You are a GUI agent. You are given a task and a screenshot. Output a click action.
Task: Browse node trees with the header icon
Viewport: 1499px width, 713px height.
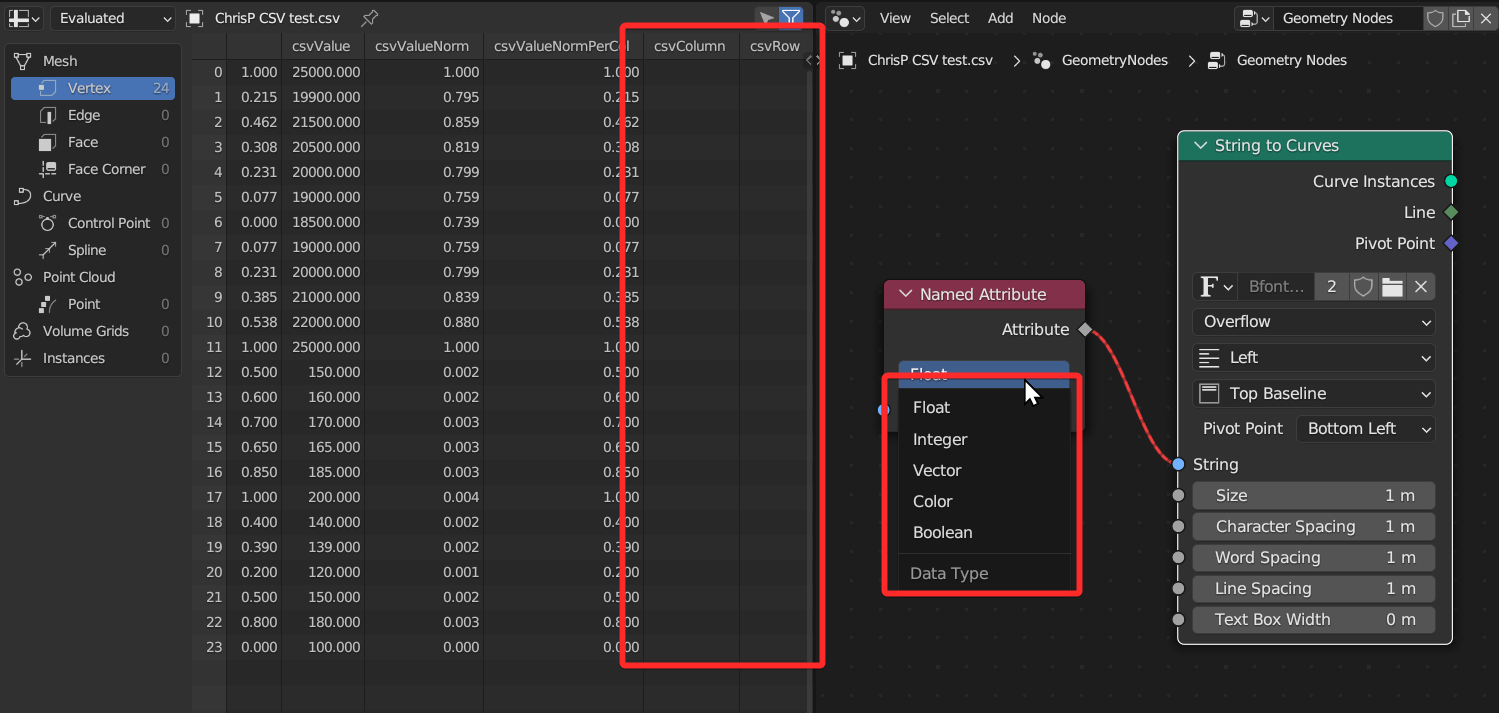1254,18
